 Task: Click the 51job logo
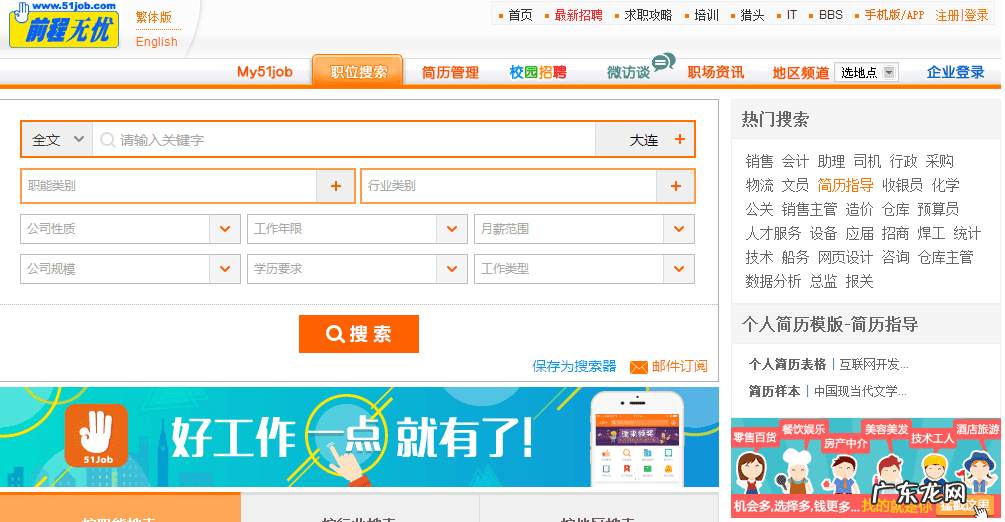[64, 25]
